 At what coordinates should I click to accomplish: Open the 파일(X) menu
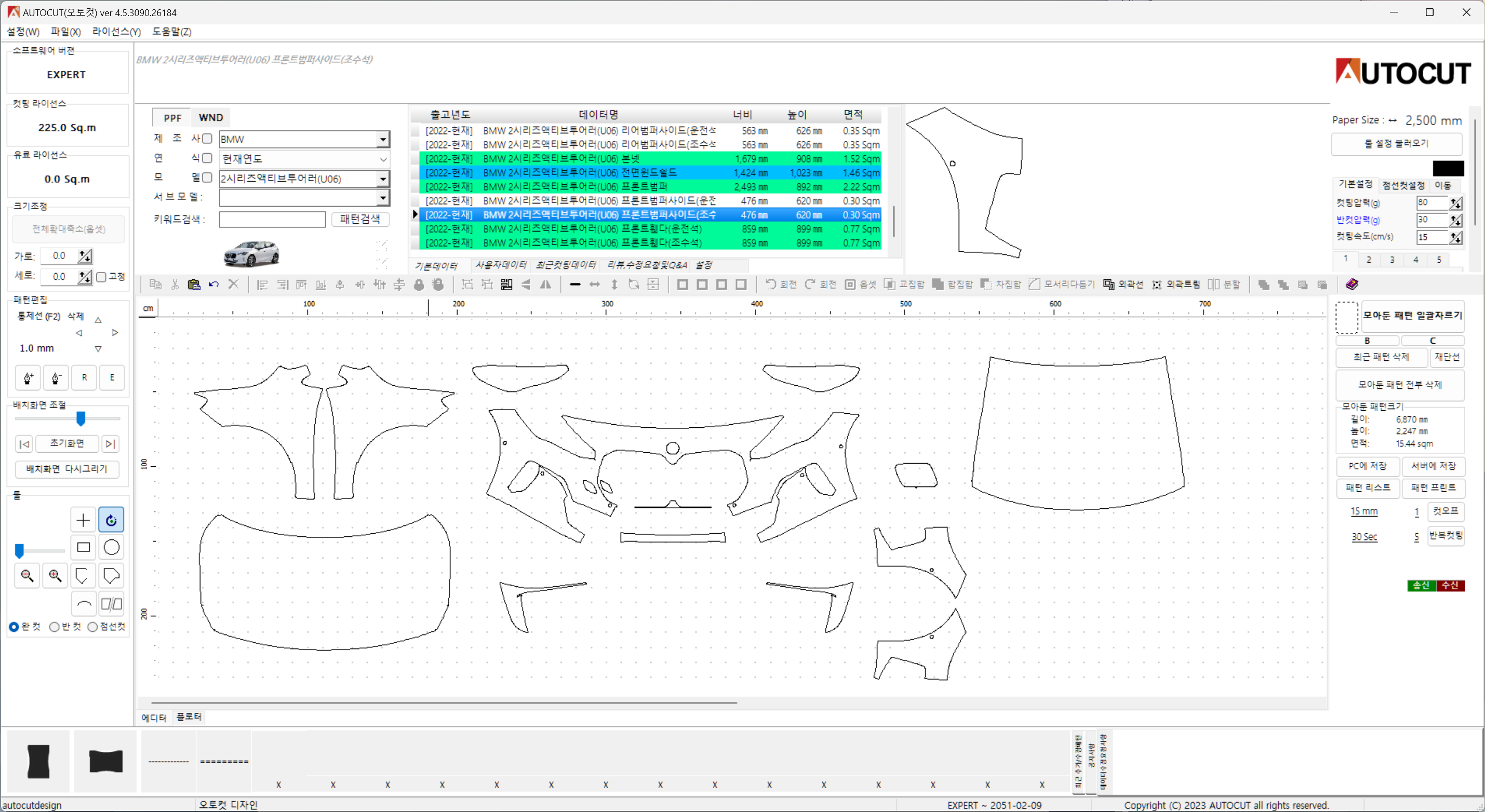click(66, 32)
